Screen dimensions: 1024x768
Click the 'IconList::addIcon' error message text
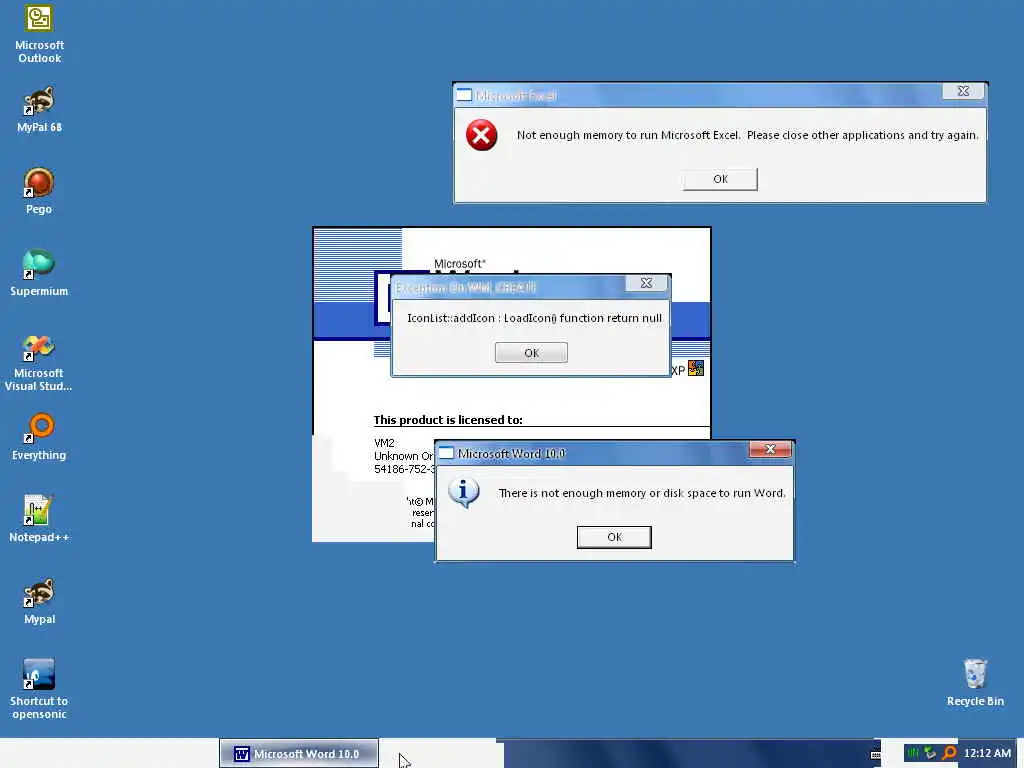point(534,318)
